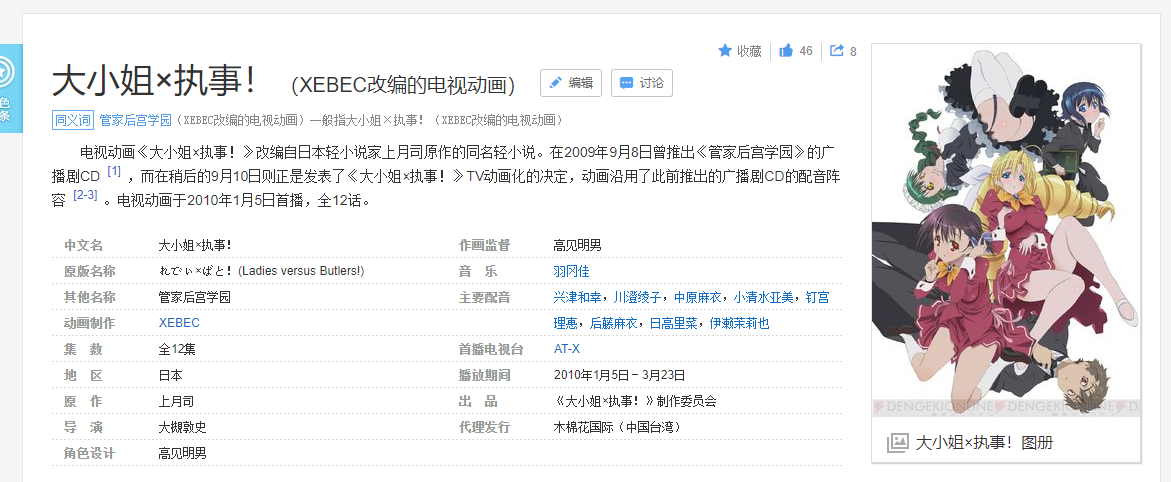Open the XEBEC animation studio link

pos(179,323)
